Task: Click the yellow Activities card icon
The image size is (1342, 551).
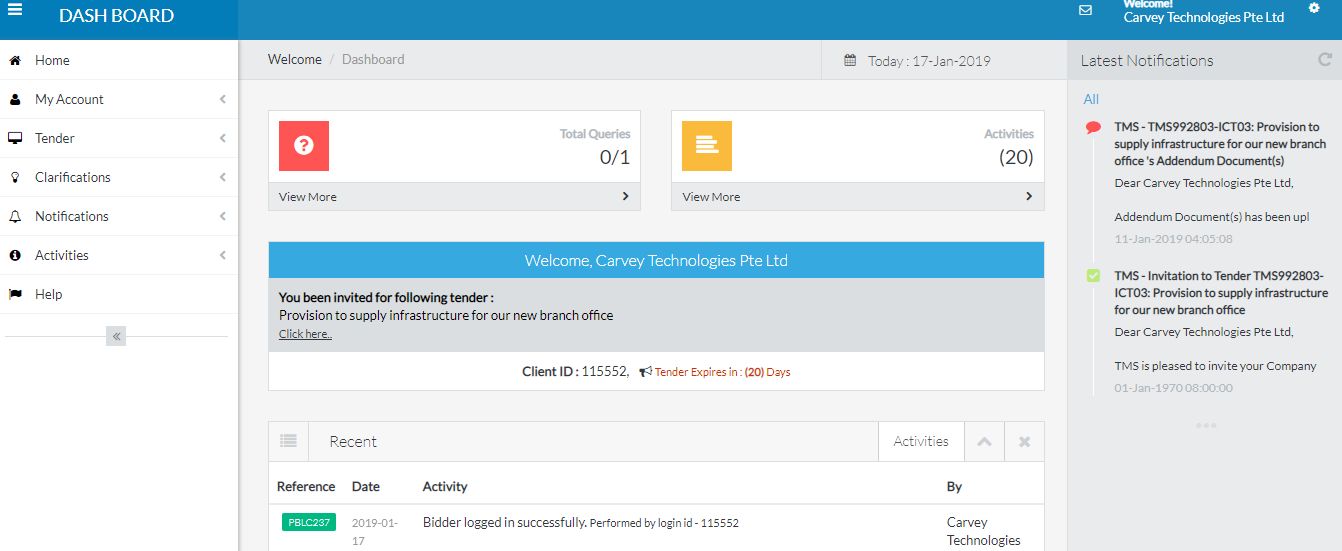Action: click(707, 146)
